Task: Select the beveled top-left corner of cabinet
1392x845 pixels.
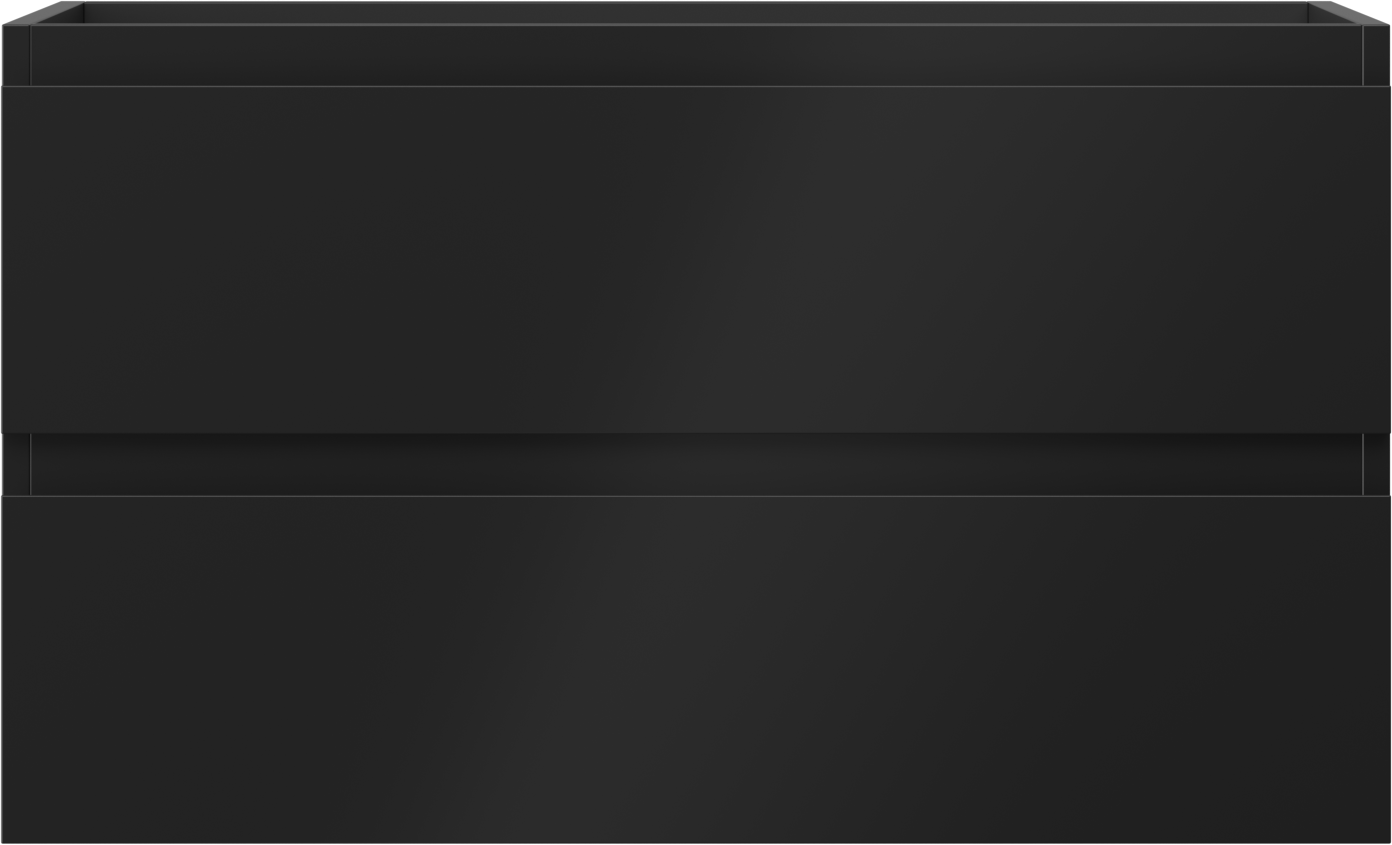Action: click(44, 13)
